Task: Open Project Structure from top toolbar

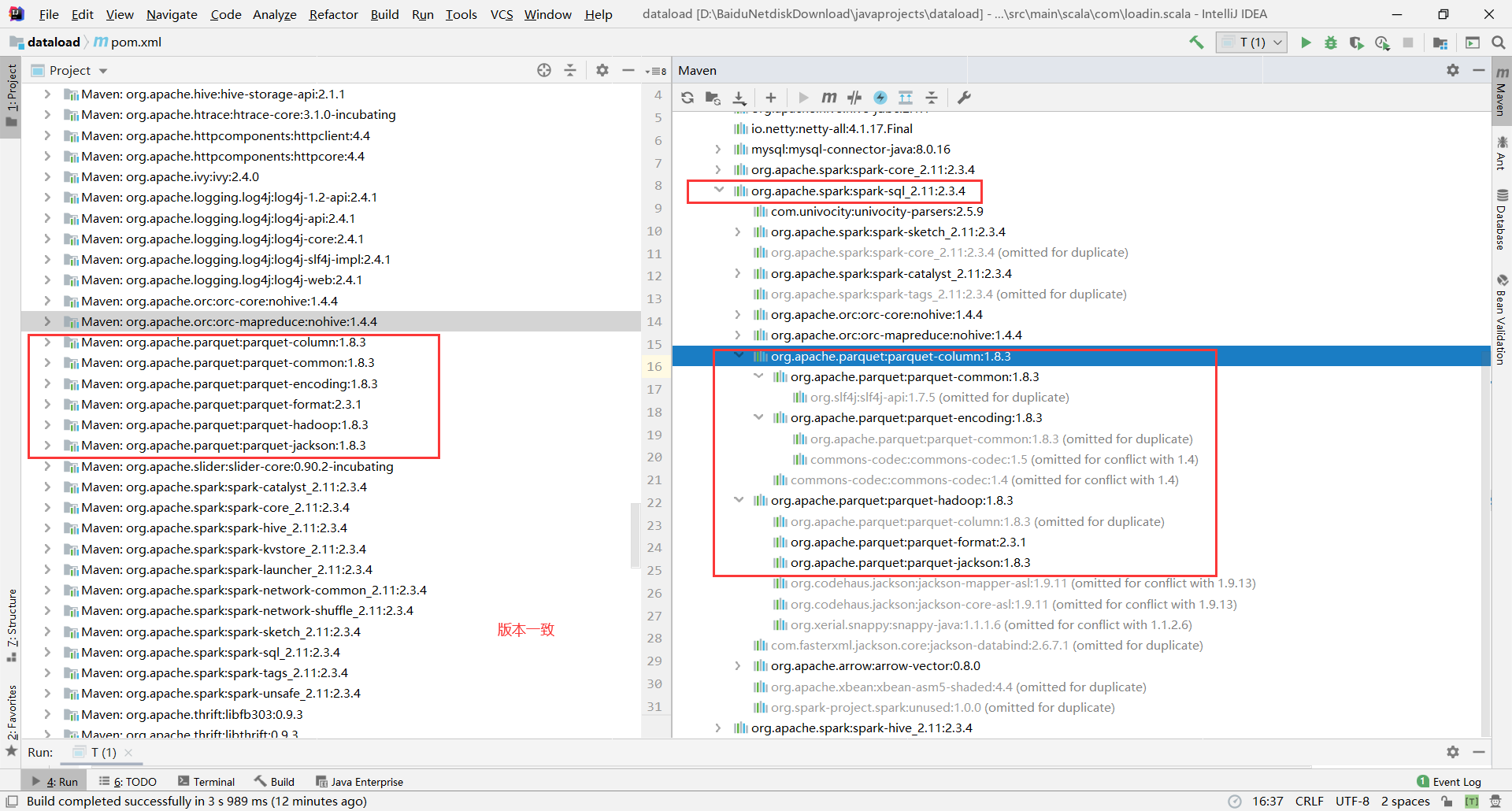Action: coord(1440,43)
